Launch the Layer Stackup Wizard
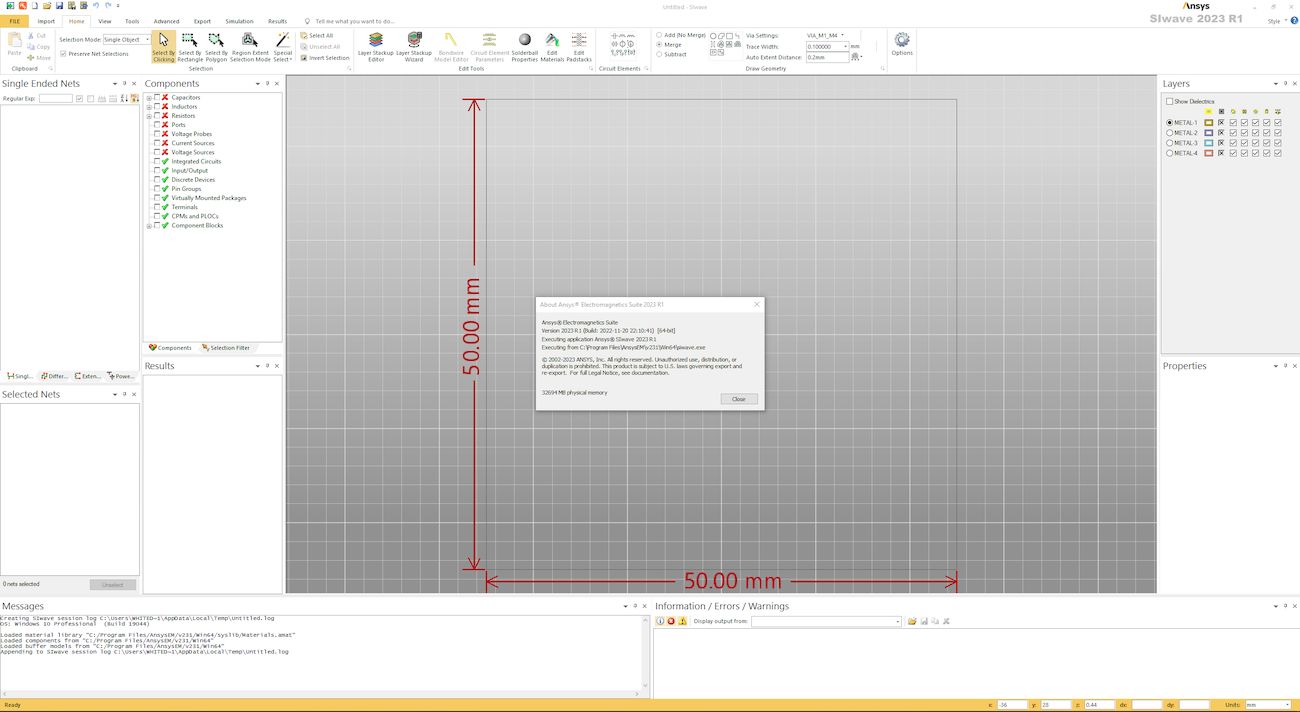The height and width of the screenshot is (712, 1300). tap(413, 45)
